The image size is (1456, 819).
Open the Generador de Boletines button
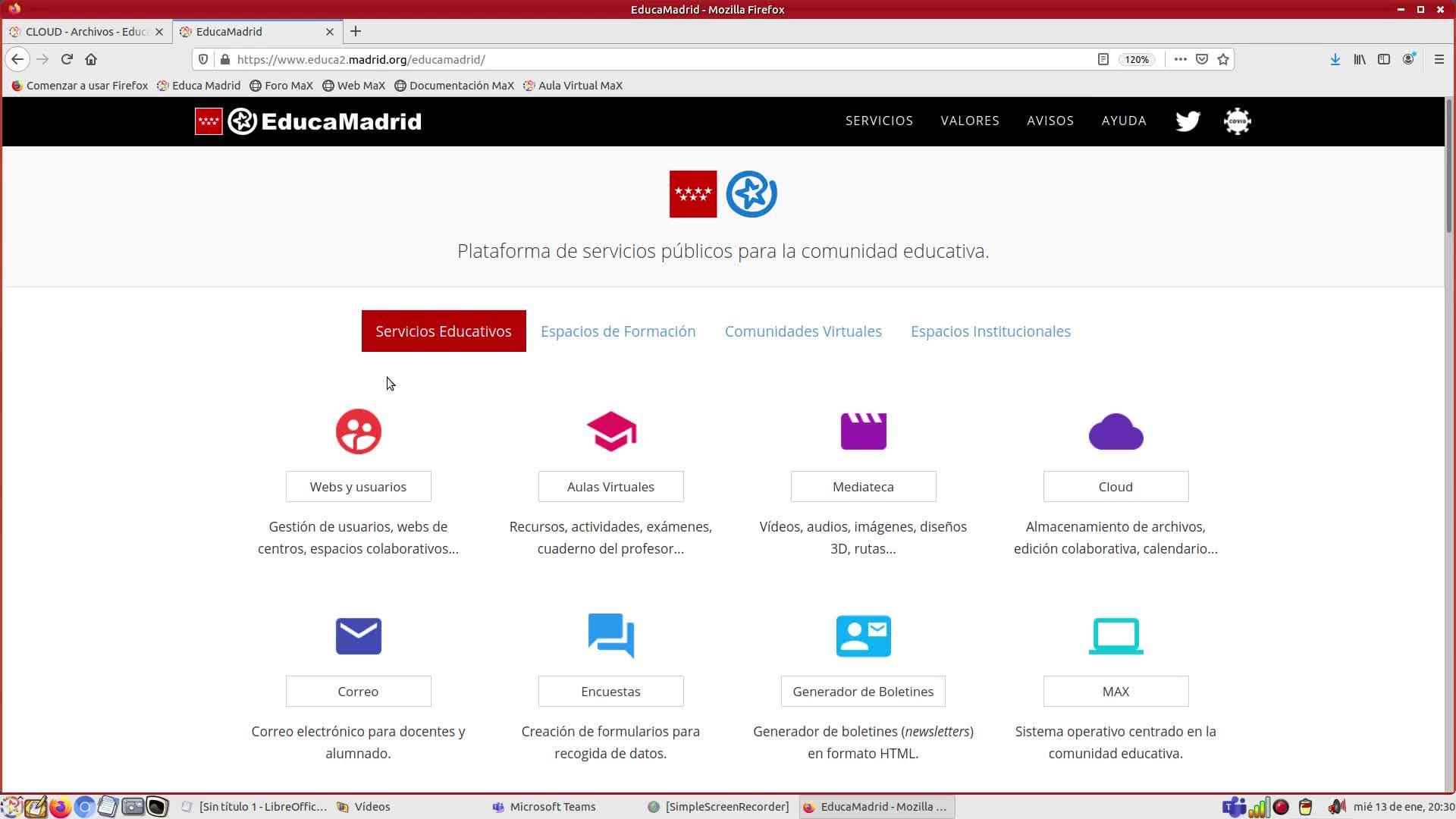click(x=863, y=692)
